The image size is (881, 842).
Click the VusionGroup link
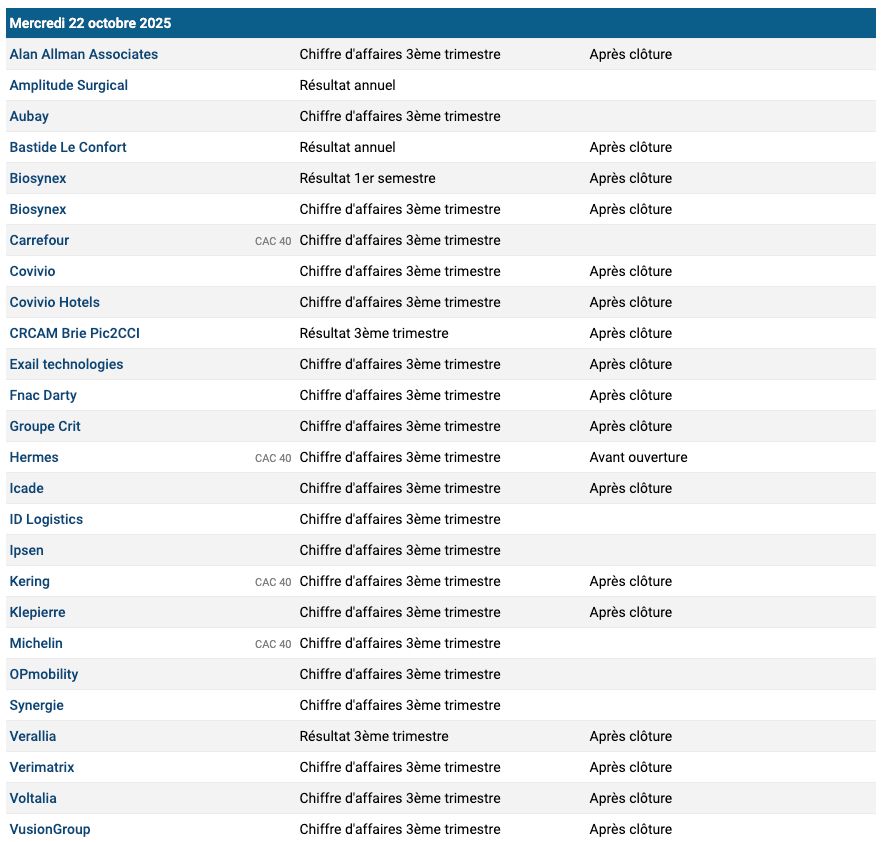[50, 829]
